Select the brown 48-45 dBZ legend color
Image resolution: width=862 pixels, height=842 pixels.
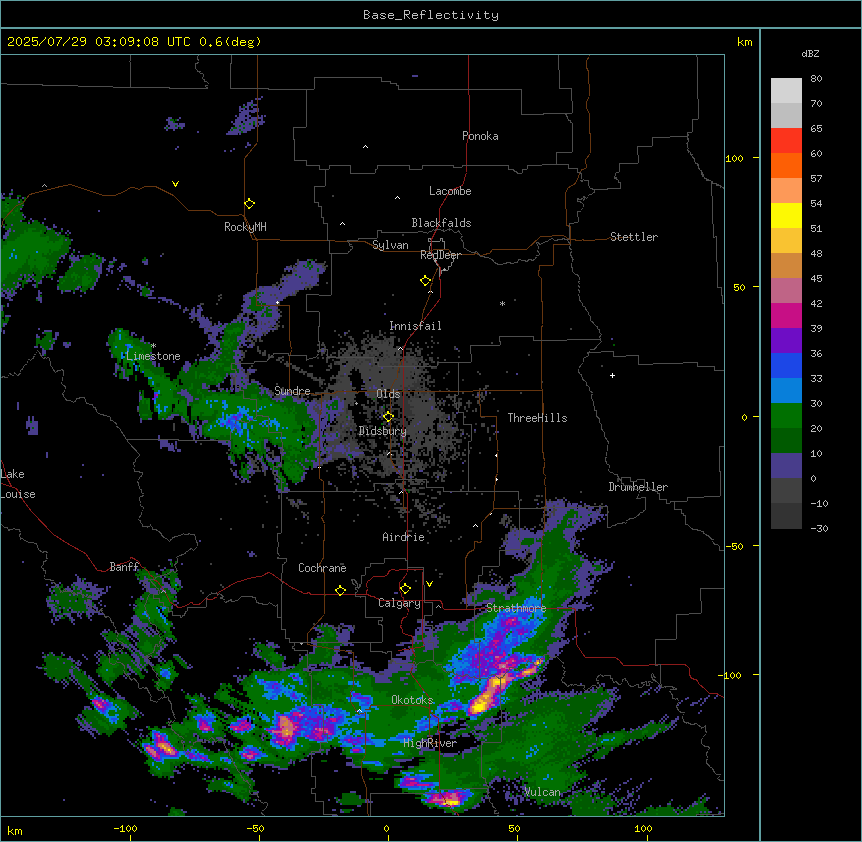click(786, 265)
